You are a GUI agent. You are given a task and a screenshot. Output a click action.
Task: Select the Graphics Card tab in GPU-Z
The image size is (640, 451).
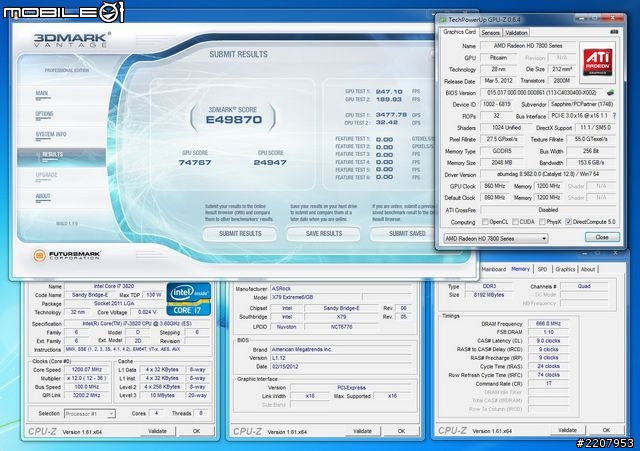tap(459, 32)
